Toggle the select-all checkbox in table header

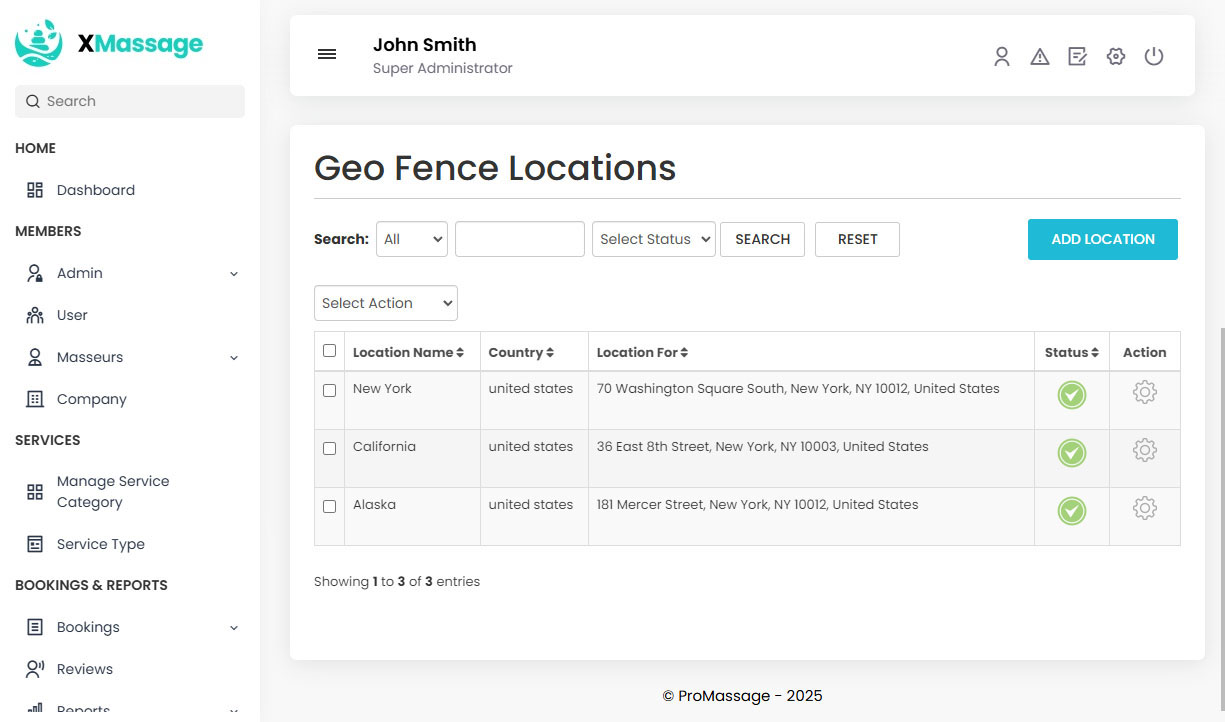click(330, 351)
